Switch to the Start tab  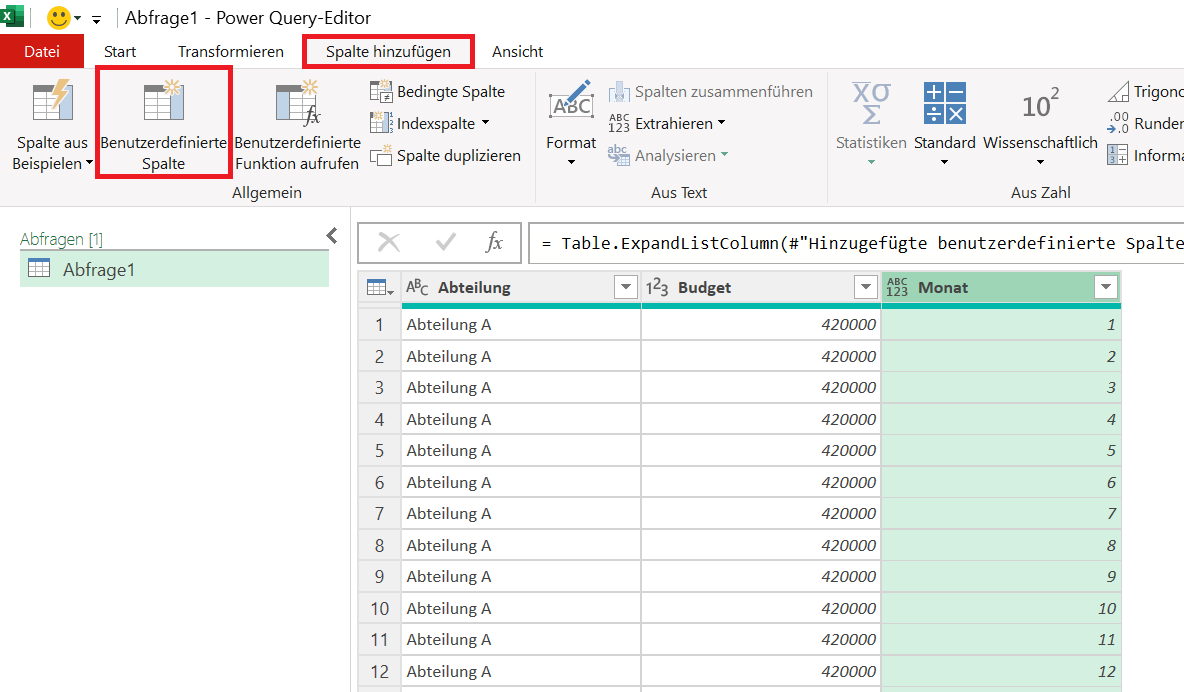[120, 51]
